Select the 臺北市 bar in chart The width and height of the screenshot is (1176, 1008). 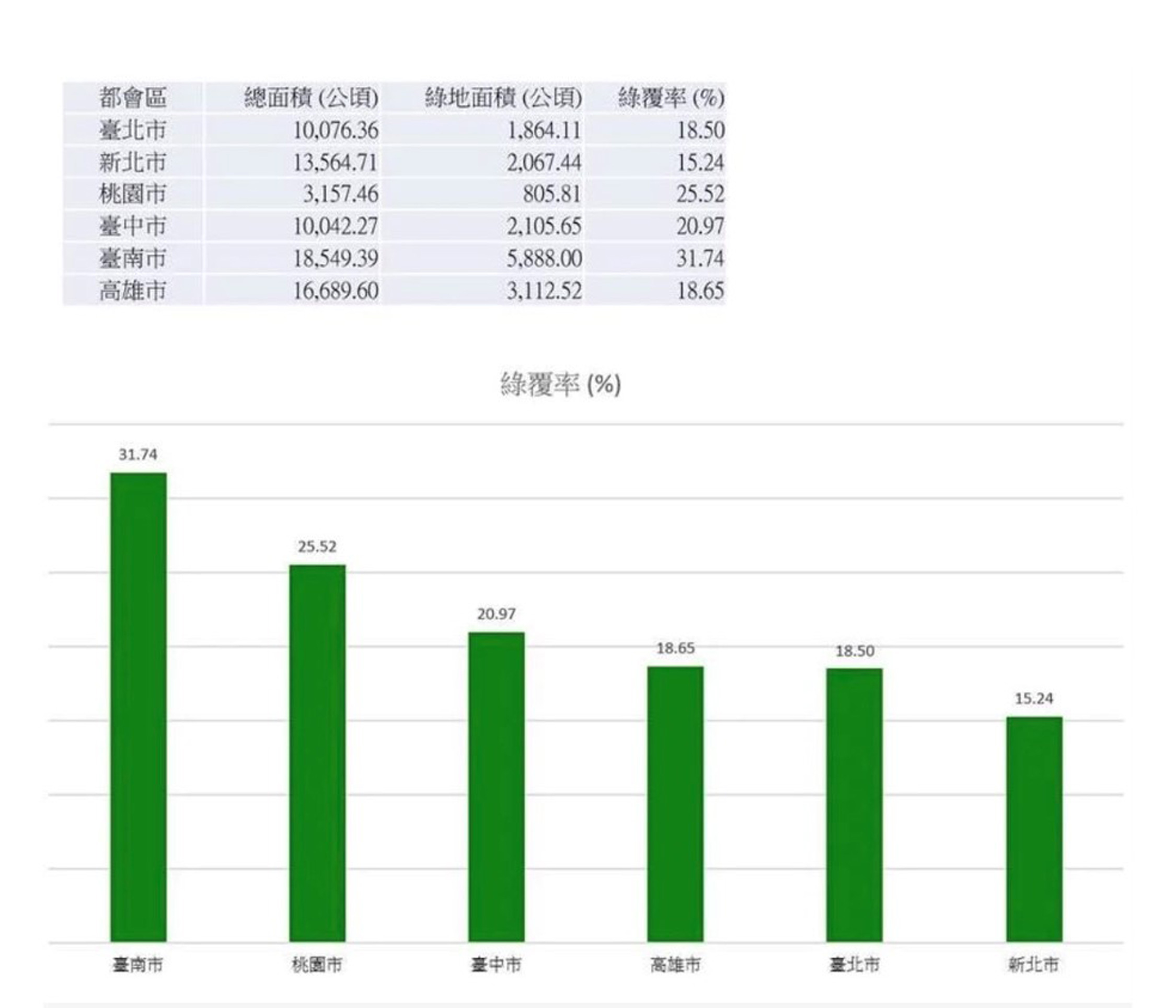854,805
